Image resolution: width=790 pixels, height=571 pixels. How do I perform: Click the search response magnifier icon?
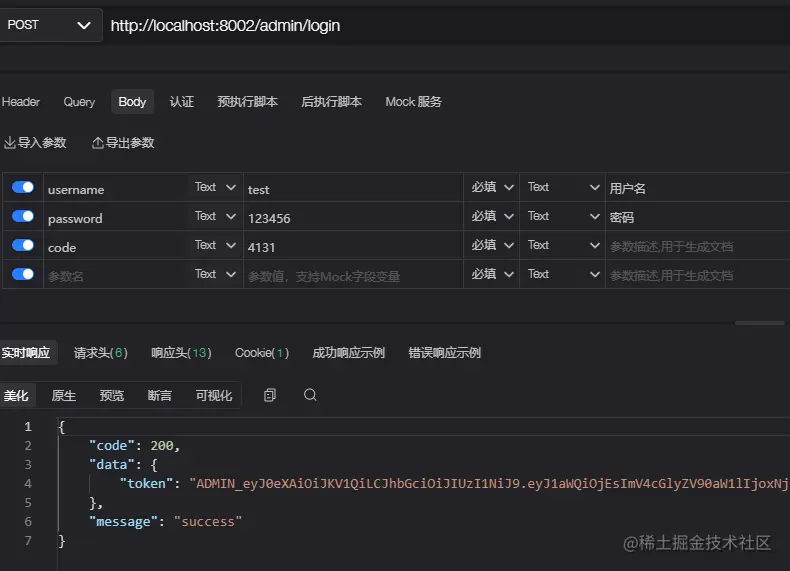[x=310, y=395]
